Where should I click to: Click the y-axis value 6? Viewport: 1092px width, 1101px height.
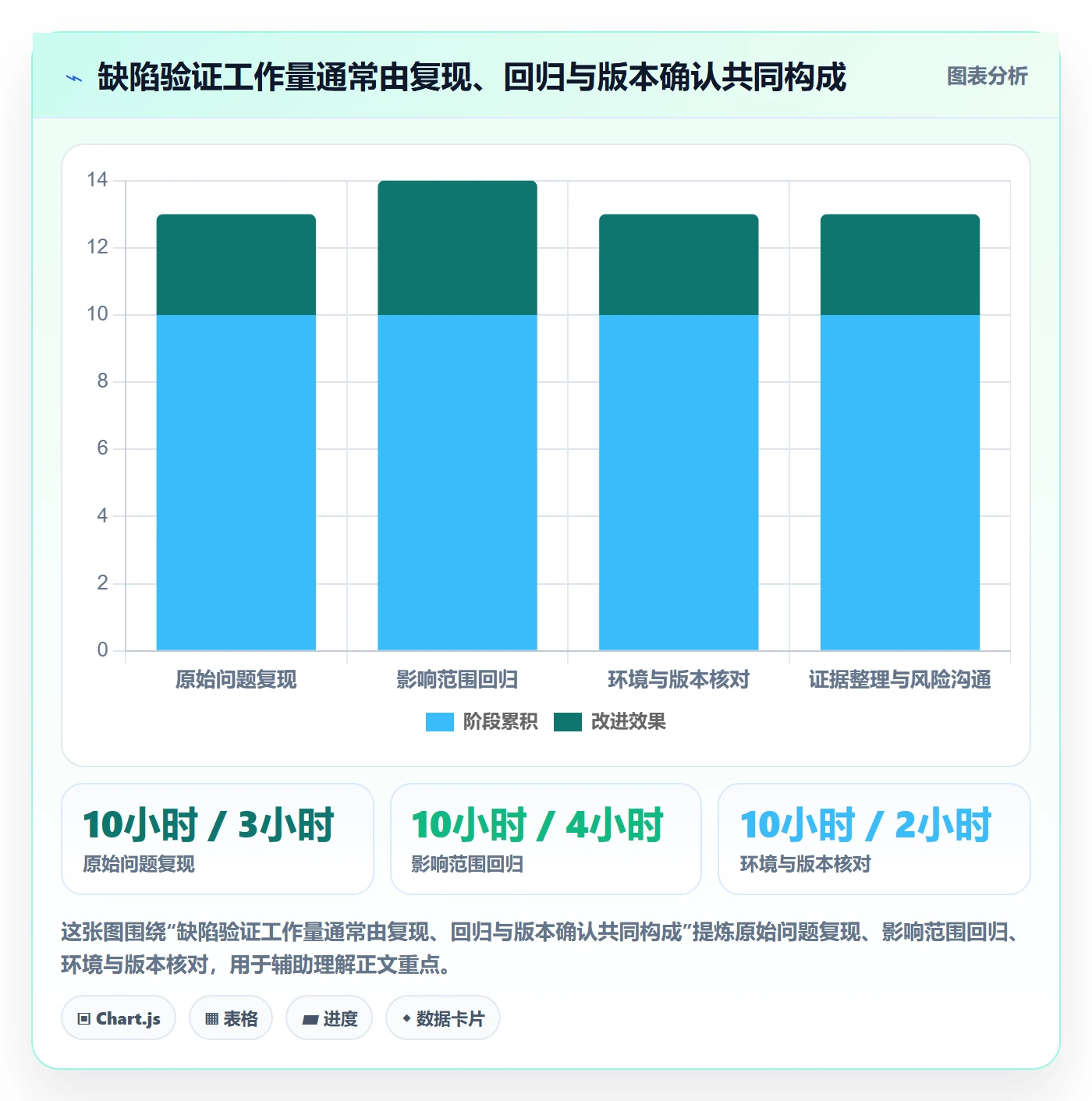tap(102, 448)
